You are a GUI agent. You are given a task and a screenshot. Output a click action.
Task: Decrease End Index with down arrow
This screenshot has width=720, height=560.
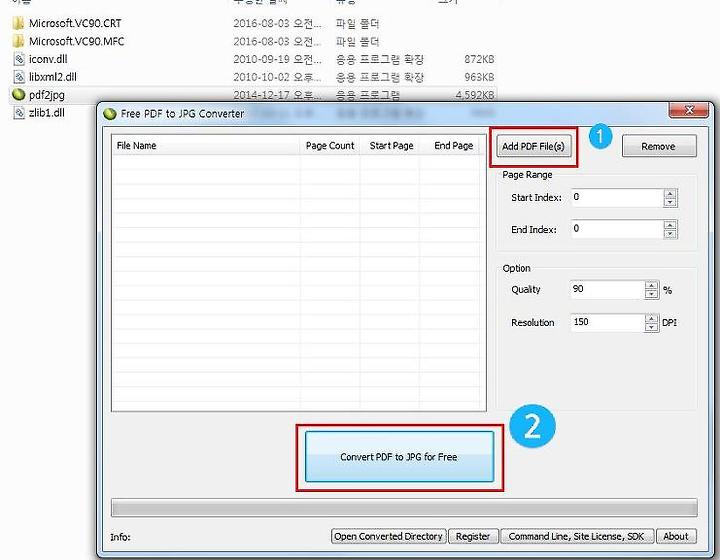coord(670,234)
